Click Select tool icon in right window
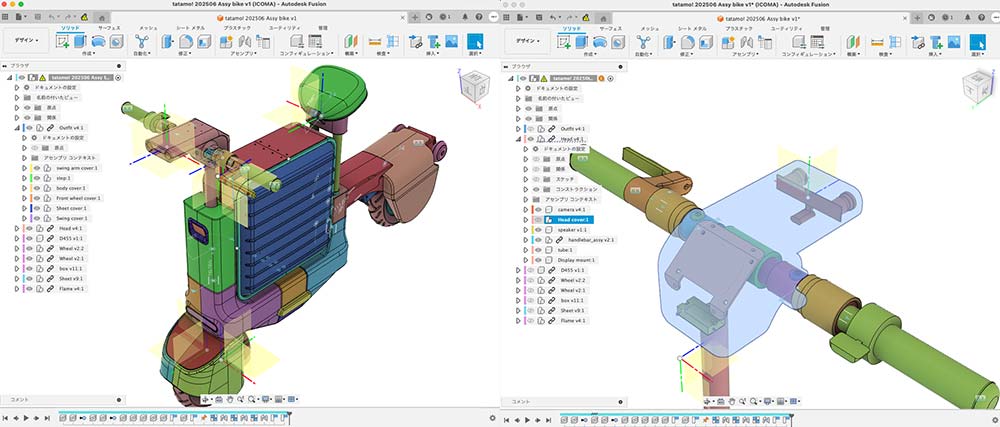 (978, 42)
